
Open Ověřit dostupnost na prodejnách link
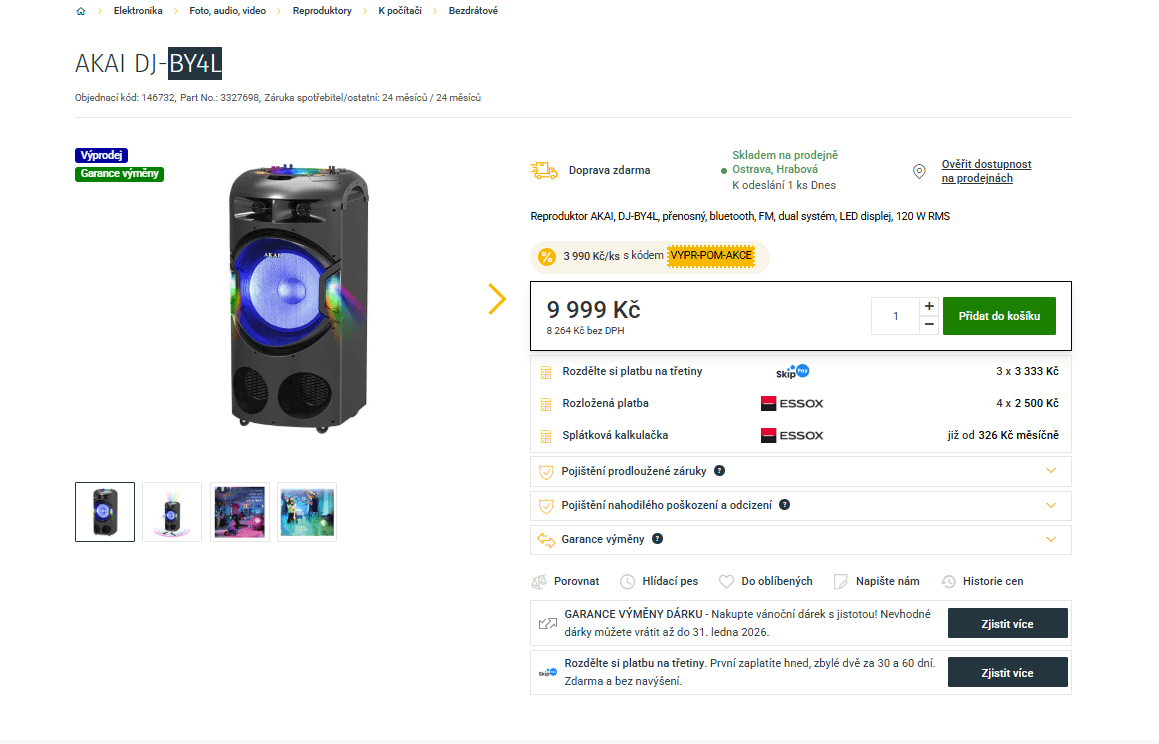[986, 171]
